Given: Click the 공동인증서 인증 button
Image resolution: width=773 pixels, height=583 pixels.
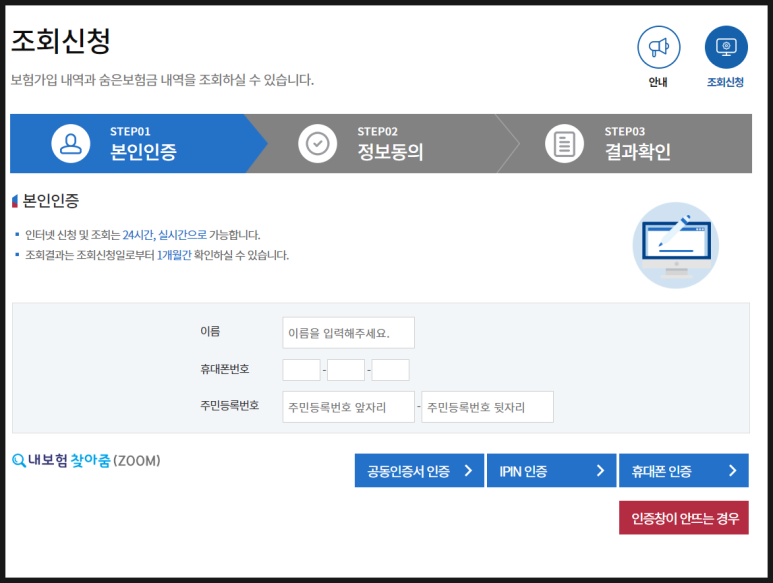Looking at the screenshot, I should pos(420,471).
